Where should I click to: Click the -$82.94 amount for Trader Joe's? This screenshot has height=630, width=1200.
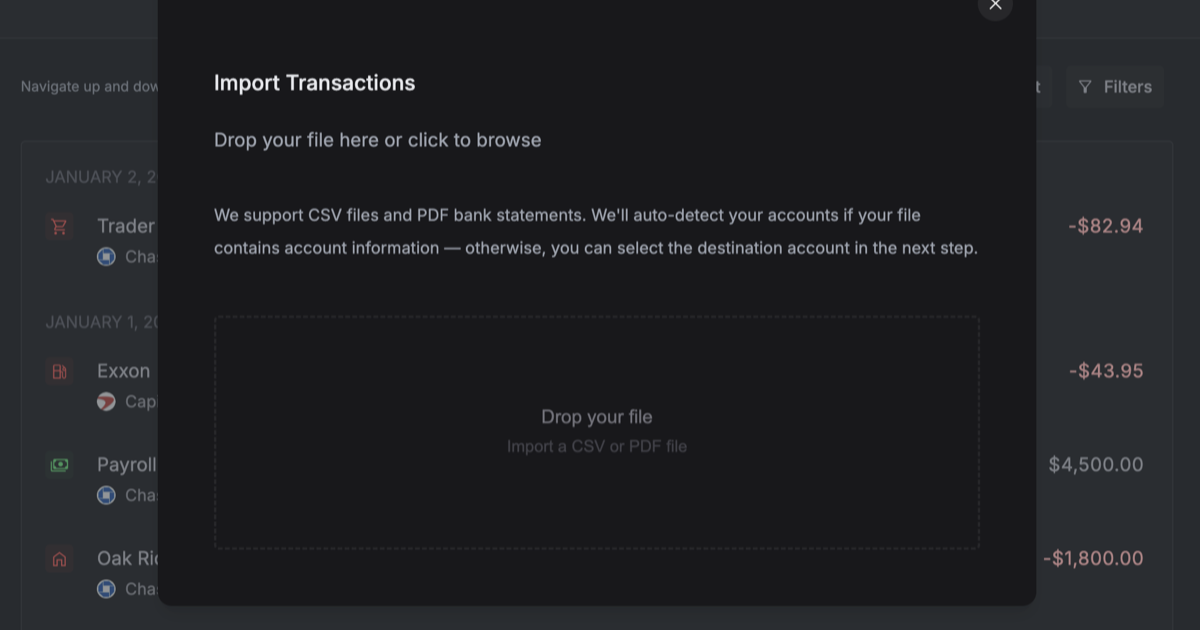1105,226
